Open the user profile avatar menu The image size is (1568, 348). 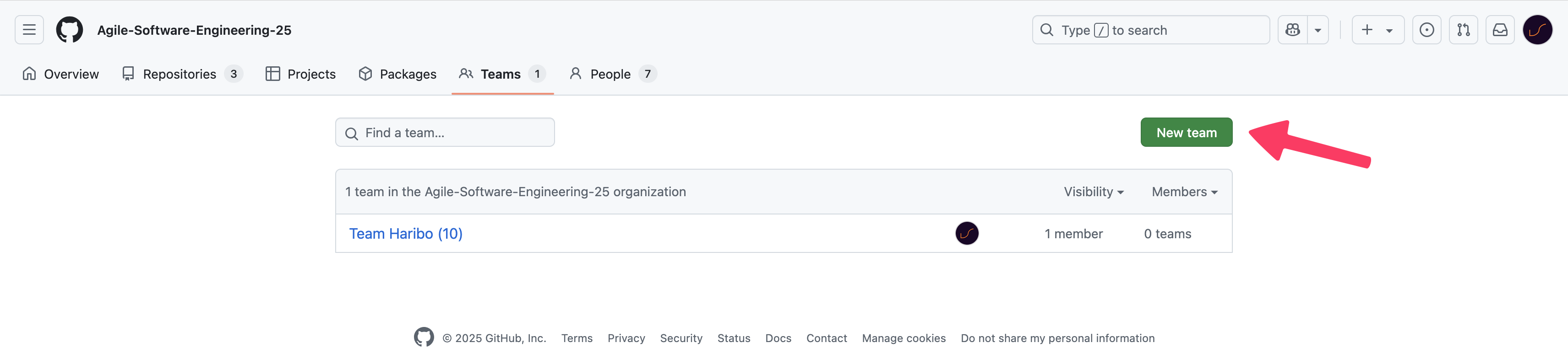pos(1538,30)
